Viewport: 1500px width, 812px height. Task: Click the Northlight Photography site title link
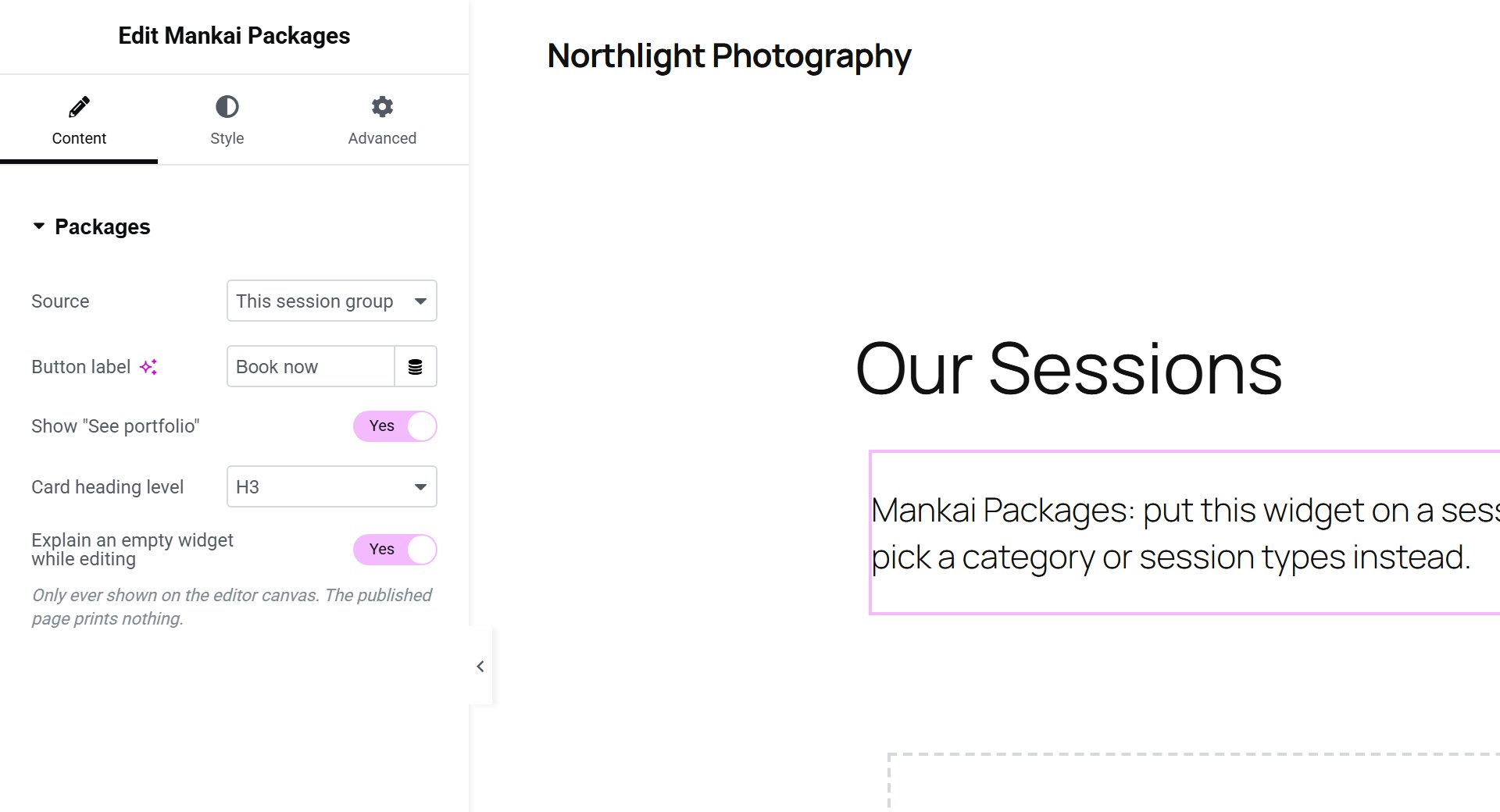tap(729, 56)
